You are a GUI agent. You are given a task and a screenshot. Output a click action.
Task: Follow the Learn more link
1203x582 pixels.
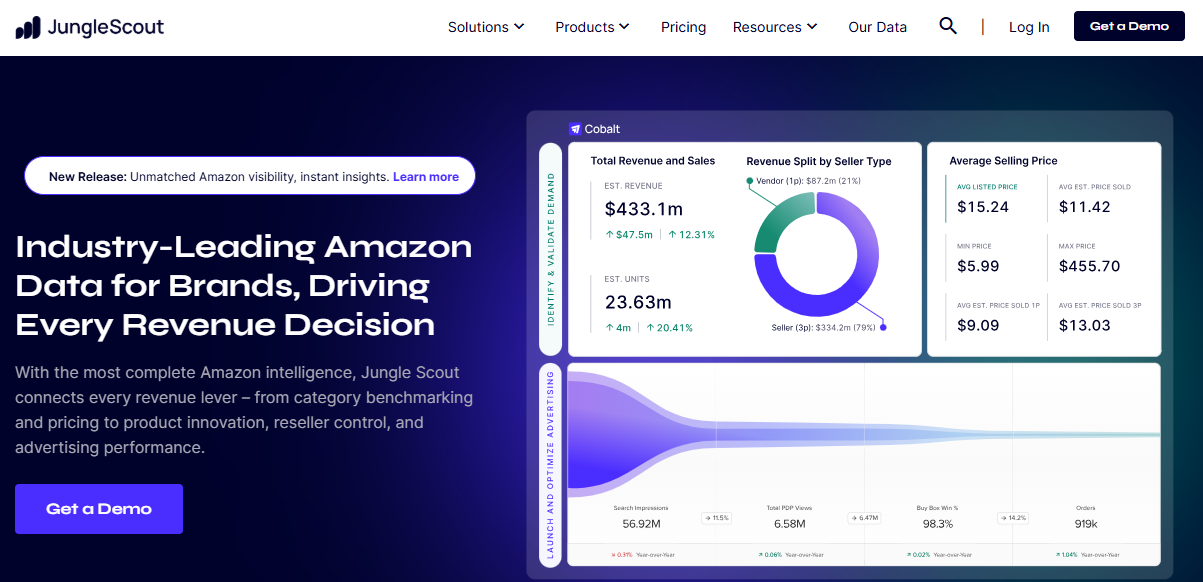point(426,176)
